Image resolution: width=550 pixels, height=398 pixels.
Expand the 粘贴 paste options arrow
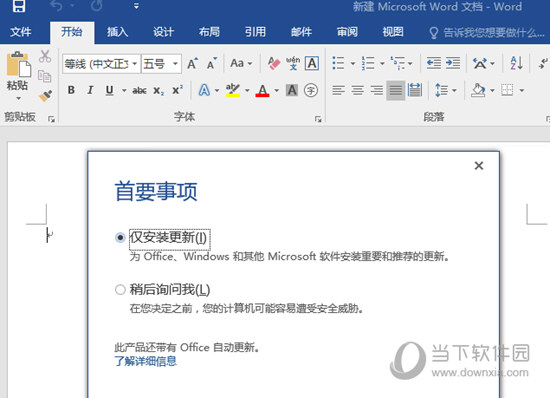pyautogui.click(x=18, y=99)
